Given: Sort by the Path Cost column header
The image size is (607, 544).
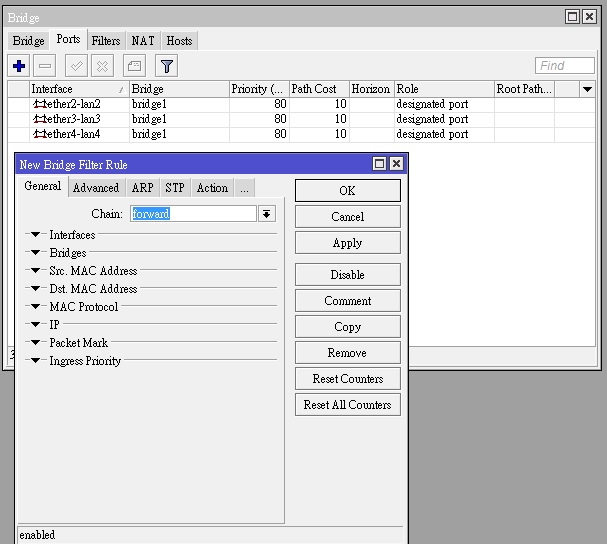Looking at the screenshot, I should pyautogui.click(x=319, y=89).
